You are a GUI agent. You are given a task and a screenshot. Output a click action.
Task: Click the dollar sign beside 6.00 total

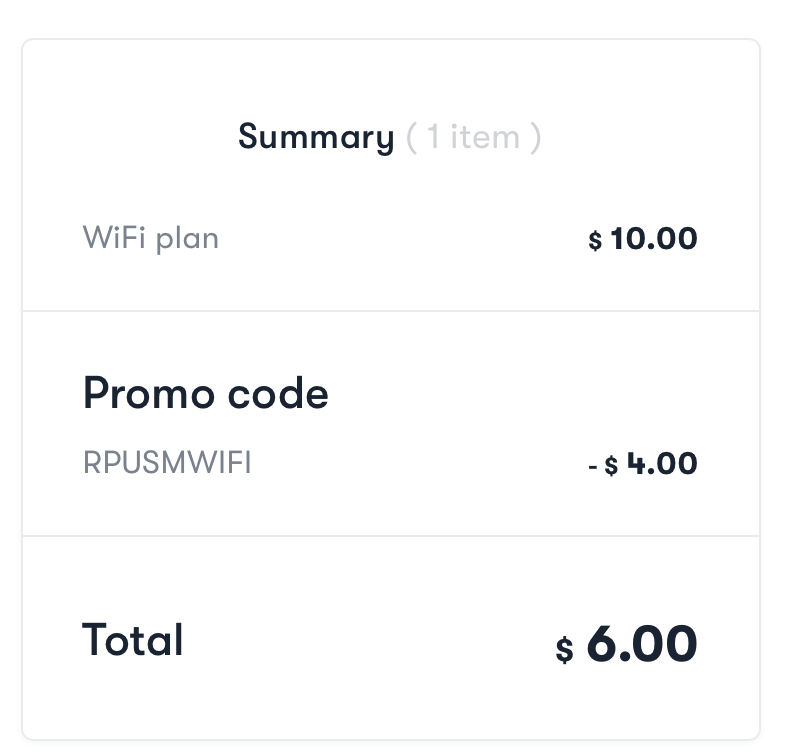[564, 649]
